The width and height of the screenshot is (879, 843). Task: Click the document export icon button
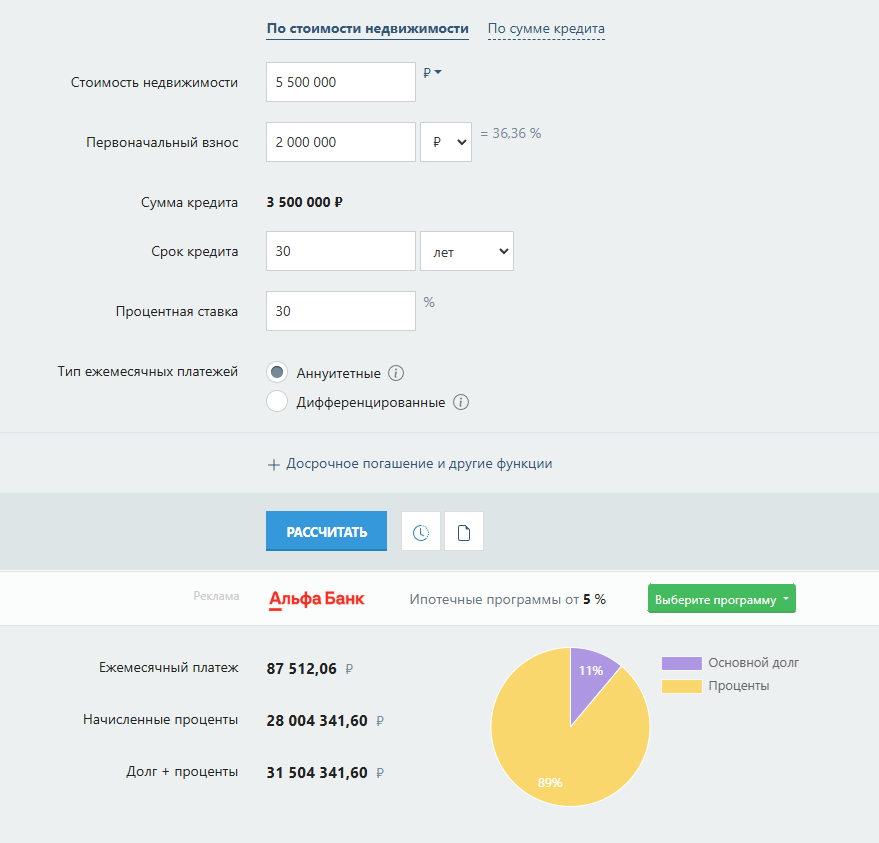tap(464, 532)
